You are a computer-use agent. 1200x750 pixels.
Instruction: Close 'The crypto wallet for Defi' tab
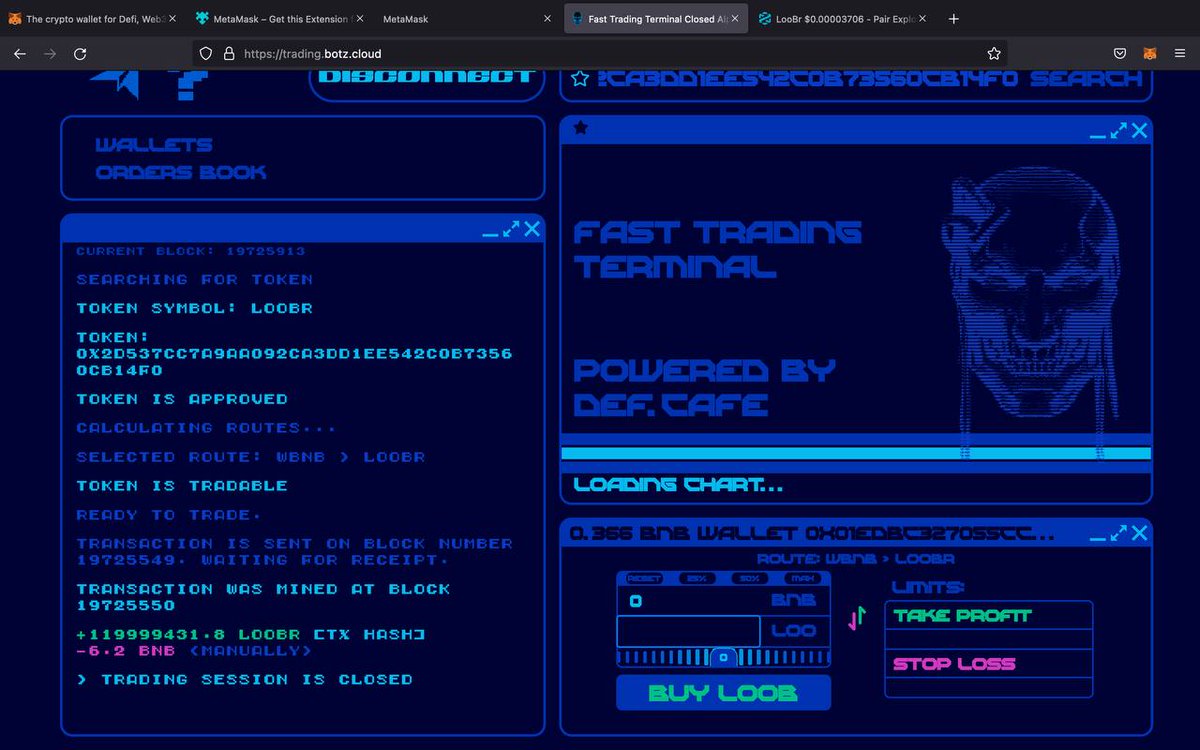click(172, 19)
